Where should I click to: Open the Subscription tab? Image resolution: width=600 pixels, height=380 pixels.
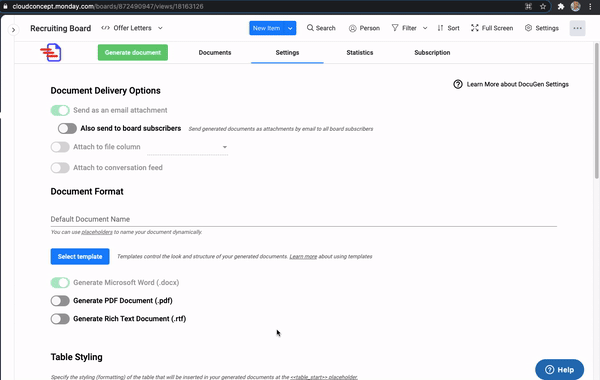pyautogui.click(x=432, y=52)
